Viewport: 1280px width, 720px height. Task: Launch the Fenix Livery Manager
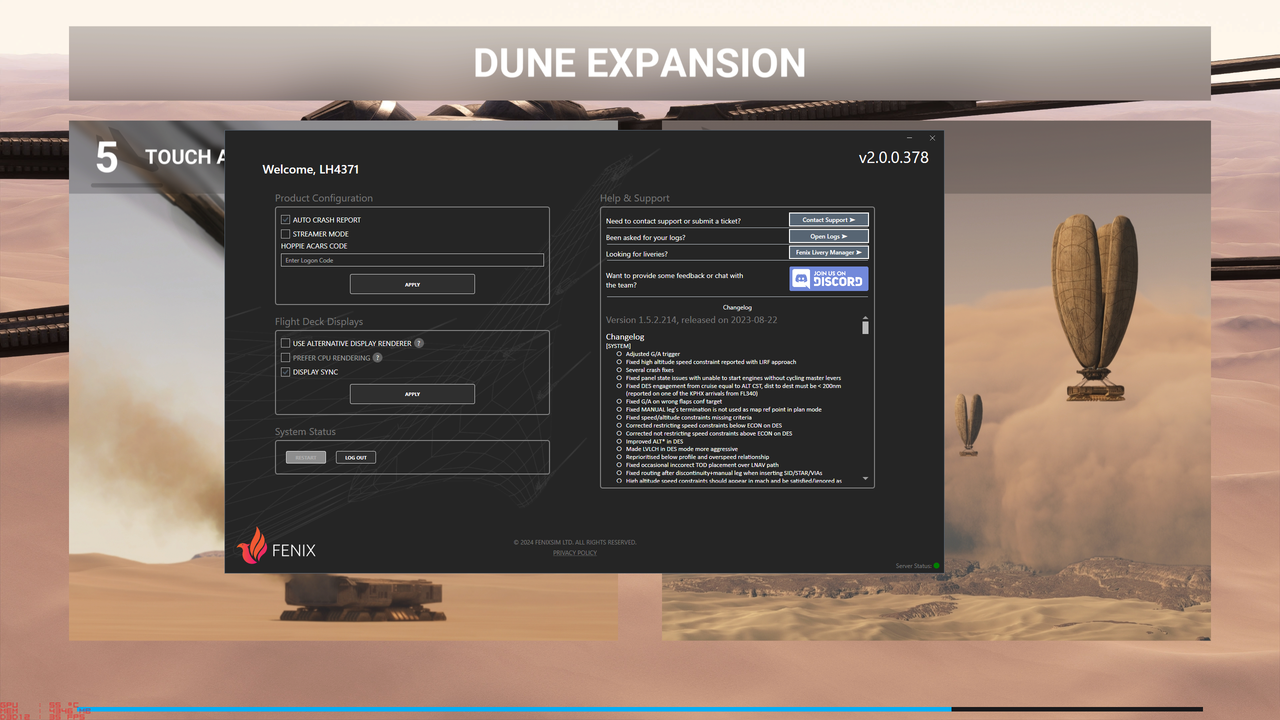tap(829, 253)
